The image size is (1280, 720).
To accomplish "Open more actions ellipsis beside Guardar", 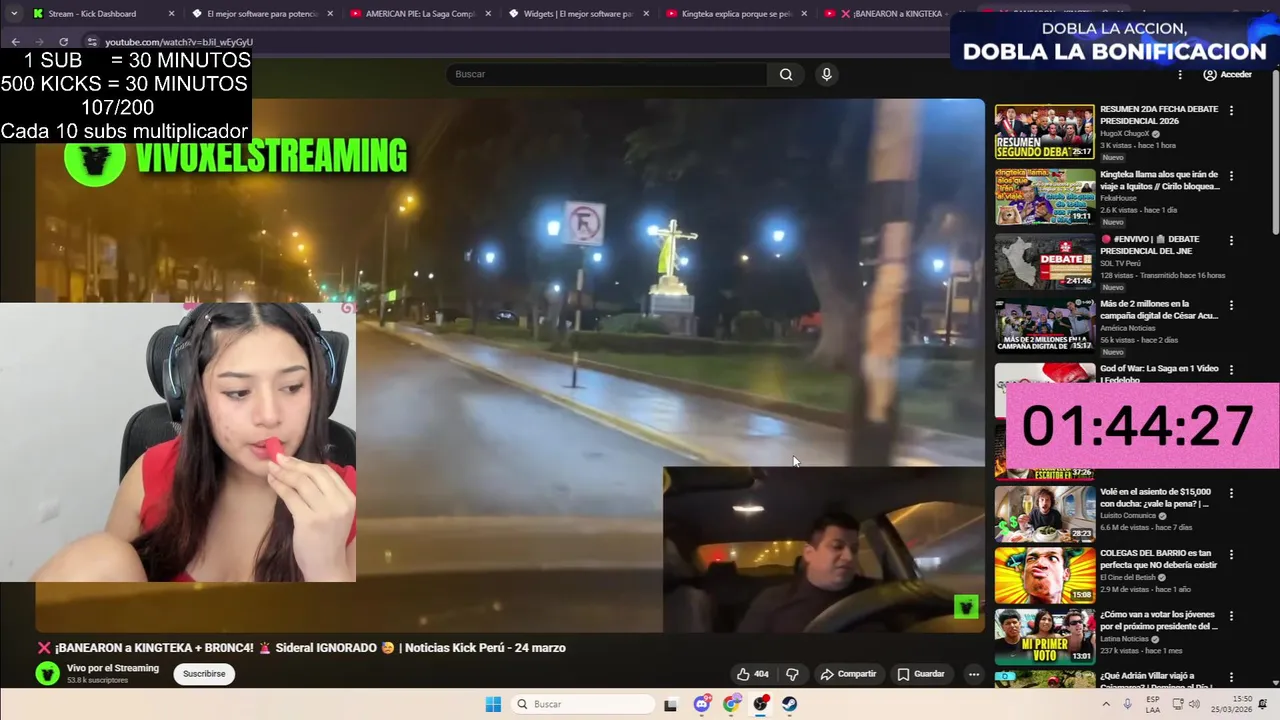I will [x=973, y=674].
